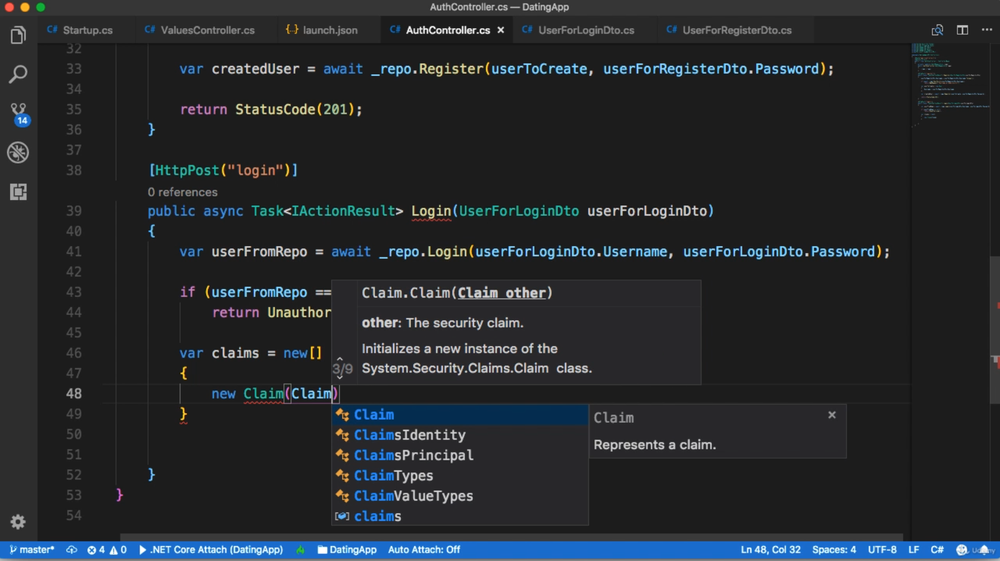Select Claim suggestion in autocomplete list
1000x561 pixels.
click(x=460, y=414)
